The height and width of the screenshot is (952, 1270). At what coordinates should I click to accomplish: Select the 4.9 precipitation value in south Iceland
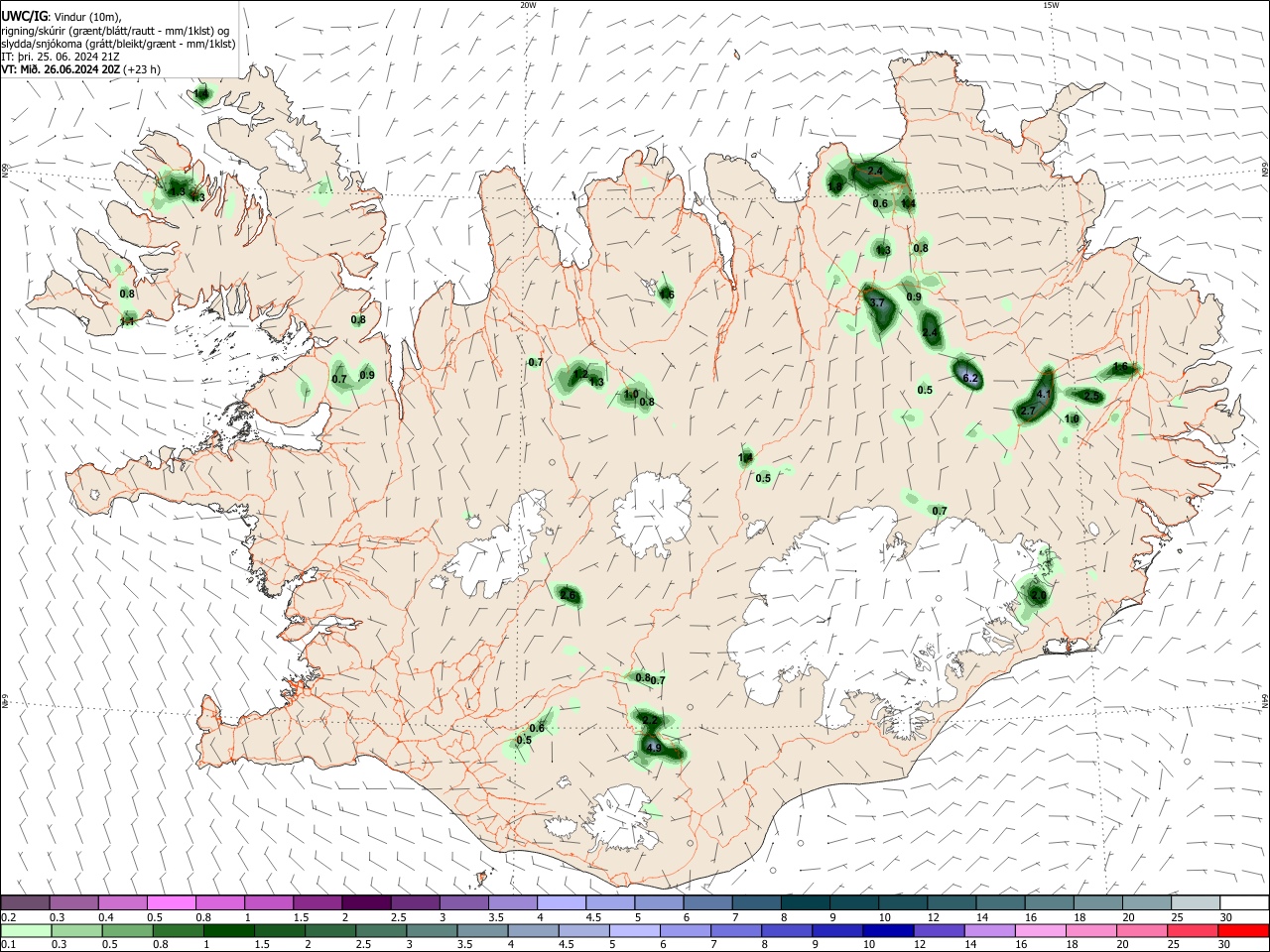click(x=653, y=748)
